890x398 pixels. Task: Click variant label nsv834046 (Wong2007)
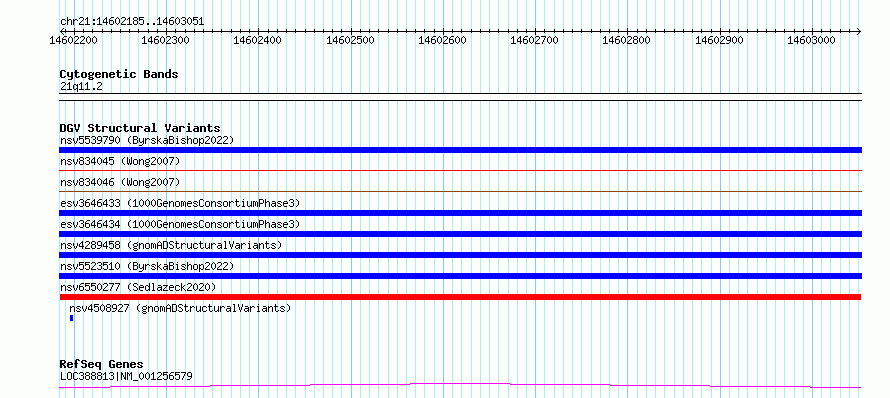[120, 182]
